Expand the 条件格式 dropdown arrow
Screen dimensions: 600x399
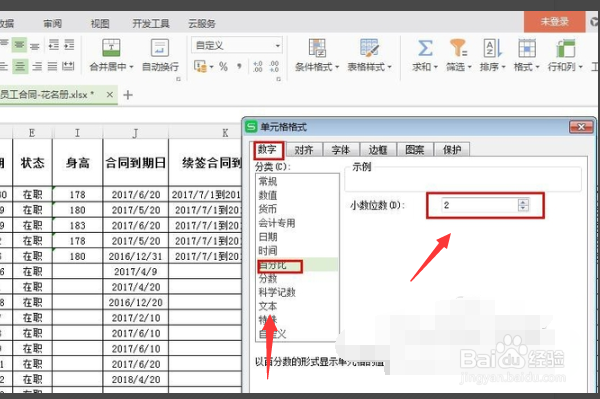[337, 67]
